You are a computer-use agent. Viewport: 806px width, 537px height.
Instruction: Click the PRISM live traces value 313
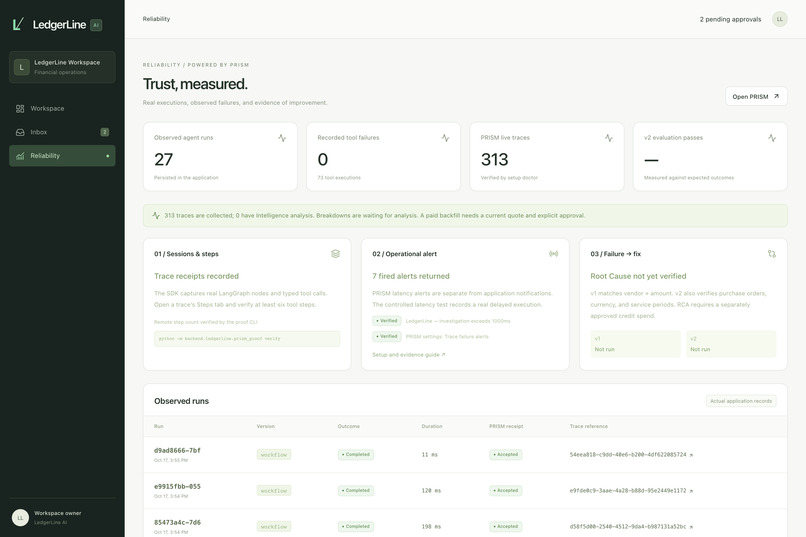point(494,159)
